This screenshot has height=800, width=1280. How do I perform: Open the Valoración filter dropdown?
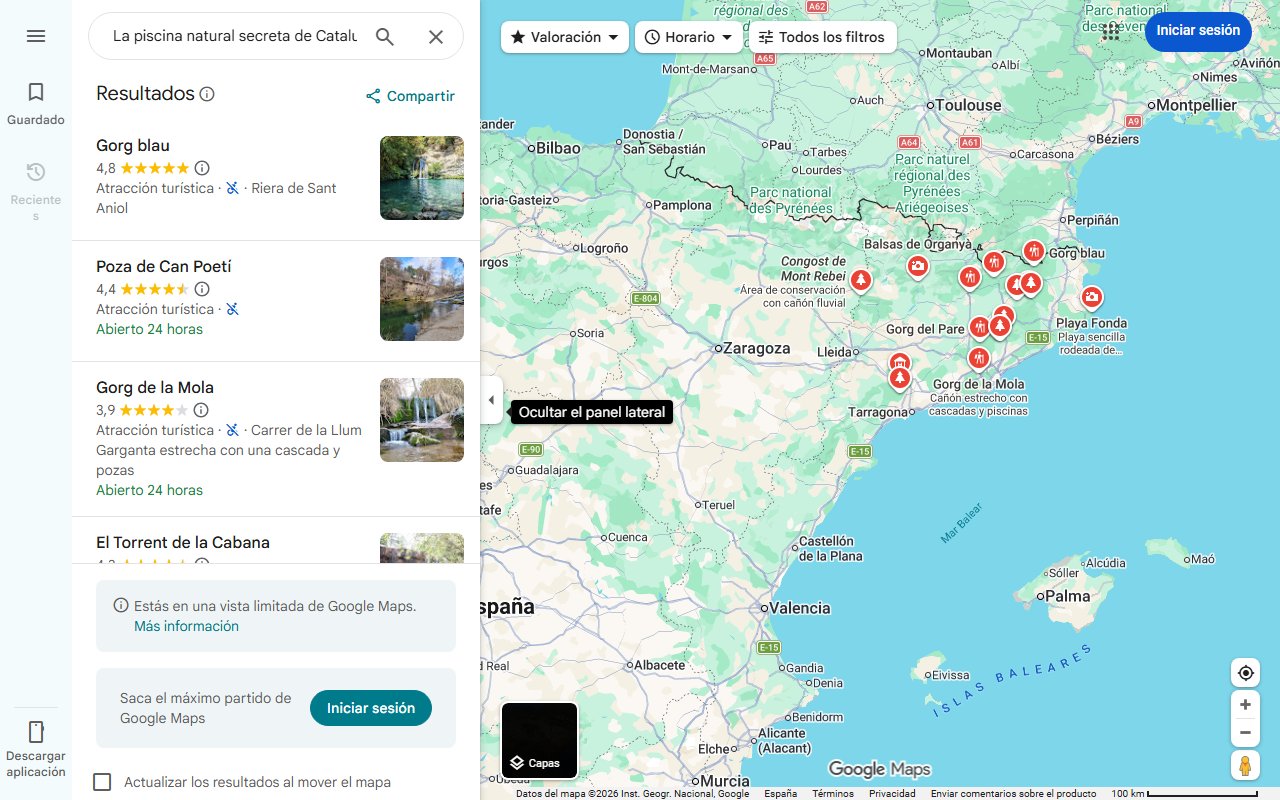pos(564,36)
